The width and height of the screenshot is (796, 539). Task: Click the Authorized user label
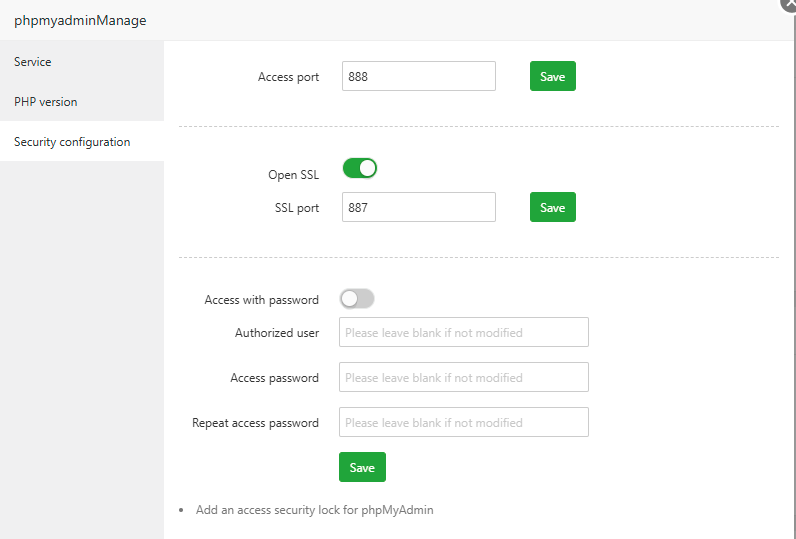pyautogui.click(x=277, y=333)
